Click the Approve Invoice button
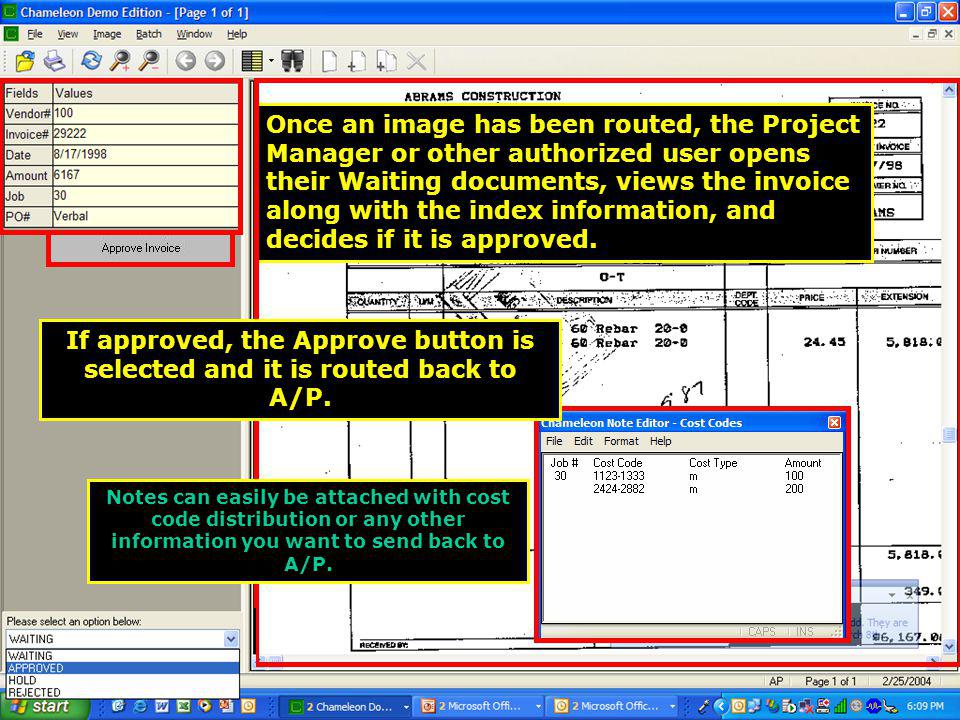 141,249
